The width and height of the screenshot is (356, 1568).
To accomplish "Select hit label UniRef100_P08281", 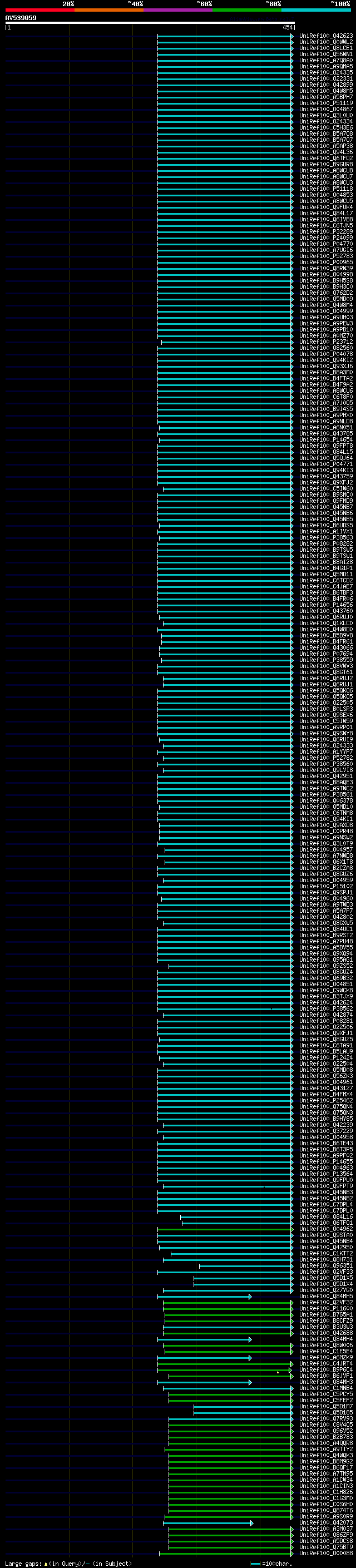I will [x=326, y=1021].
